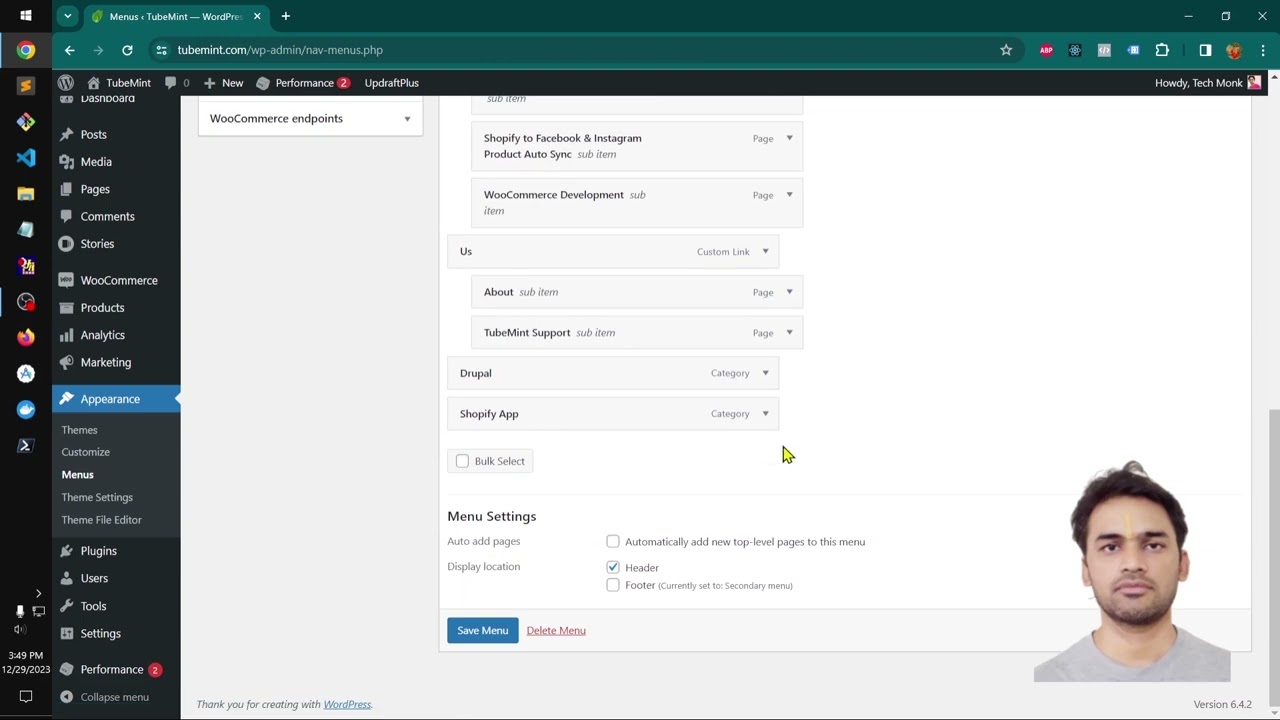
Task: Open a new browser tab
Action: pyautogui.click(x=285, y=16)
